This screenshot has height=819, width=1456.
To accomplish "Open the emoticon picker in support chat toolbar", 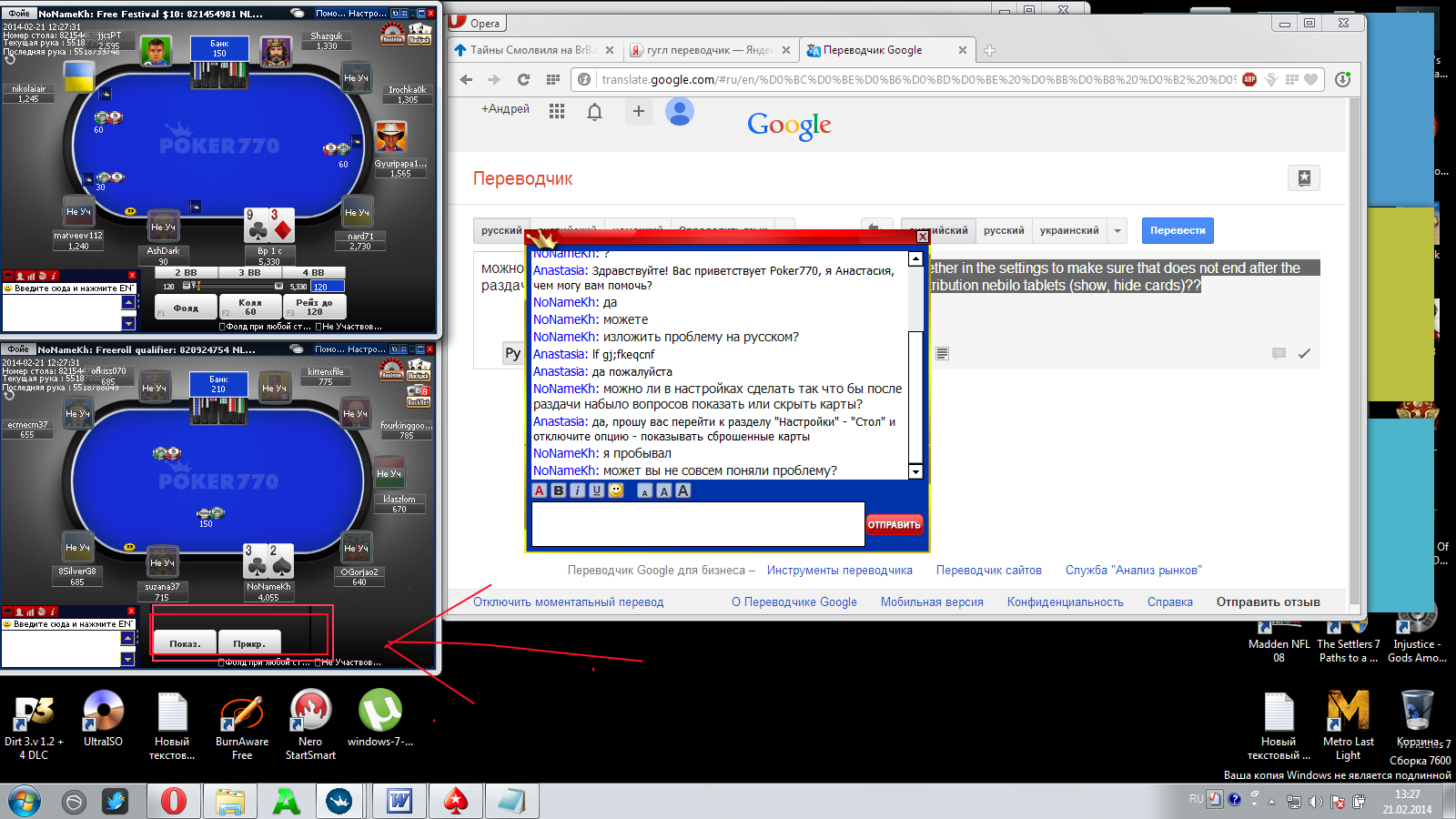I will [x=616, y=490].
